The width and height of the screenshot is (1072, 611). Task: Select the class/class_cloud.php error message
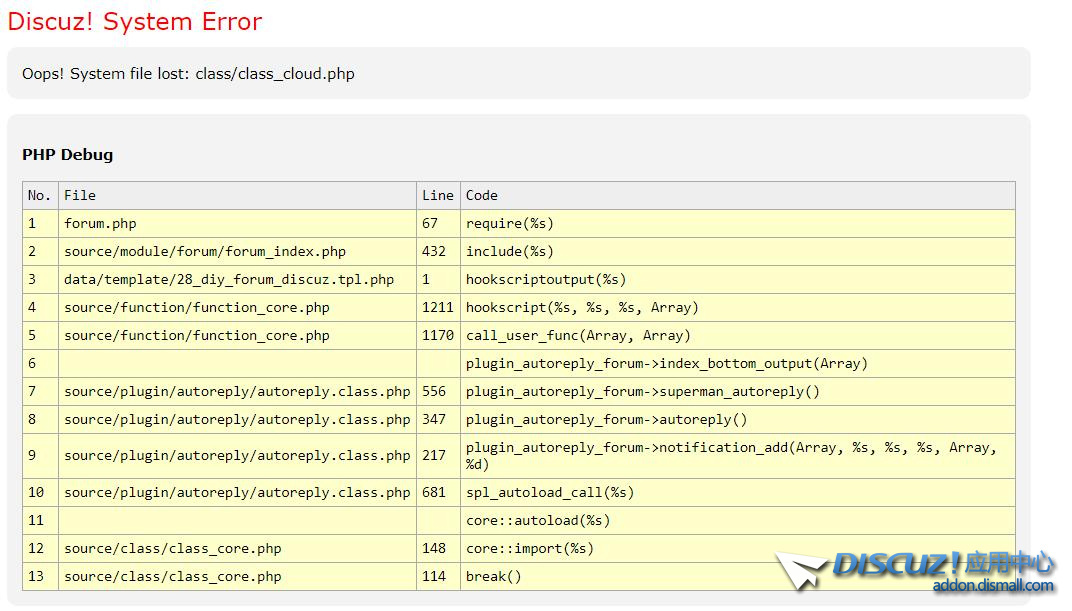188,74
